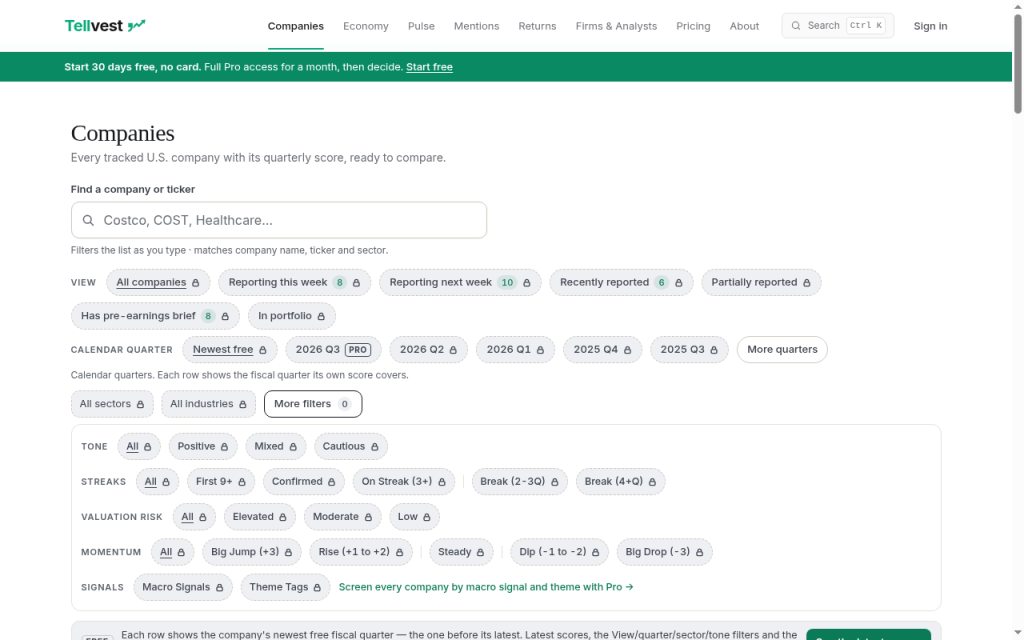Select Steady momentum filter

pyautogui.click(x=460, y=552)
